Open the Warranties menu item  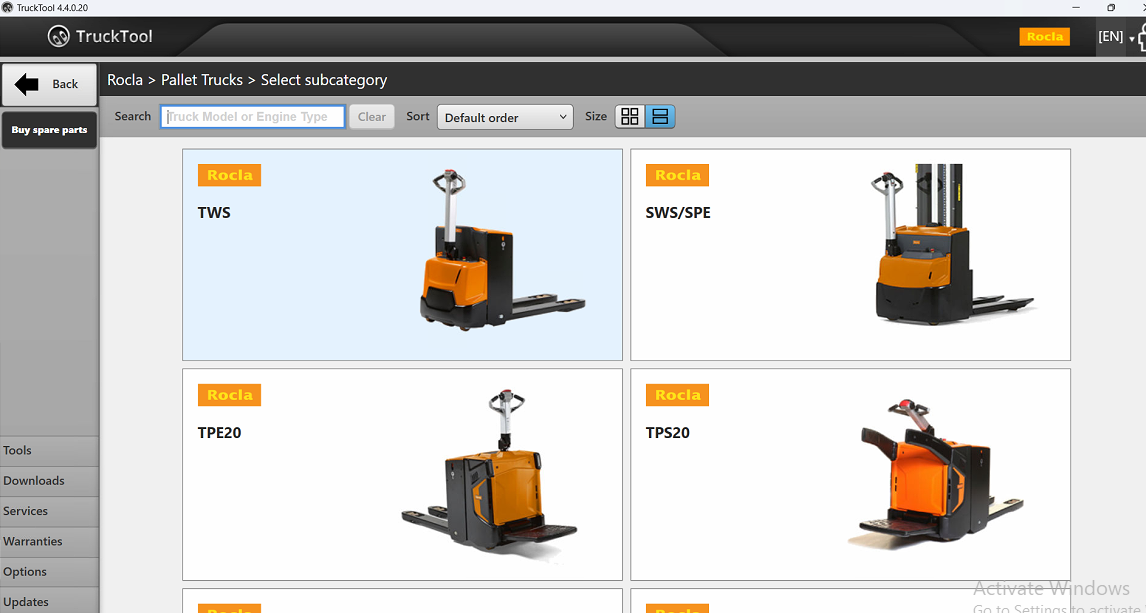coord(49,541)
